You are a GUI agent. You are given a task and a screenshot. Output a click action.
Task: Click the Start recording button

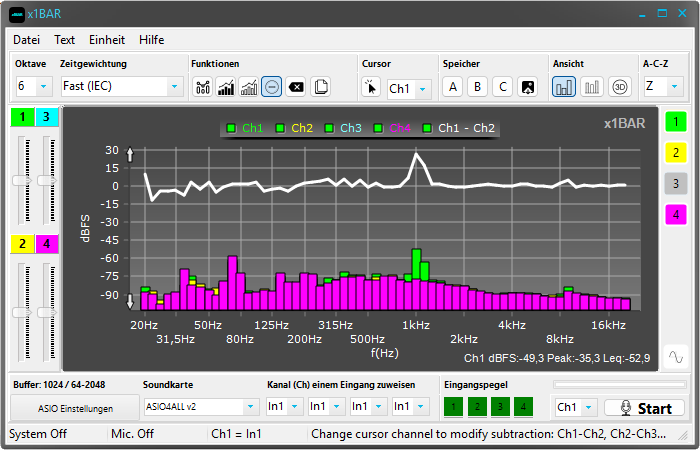tap(645, 408)
